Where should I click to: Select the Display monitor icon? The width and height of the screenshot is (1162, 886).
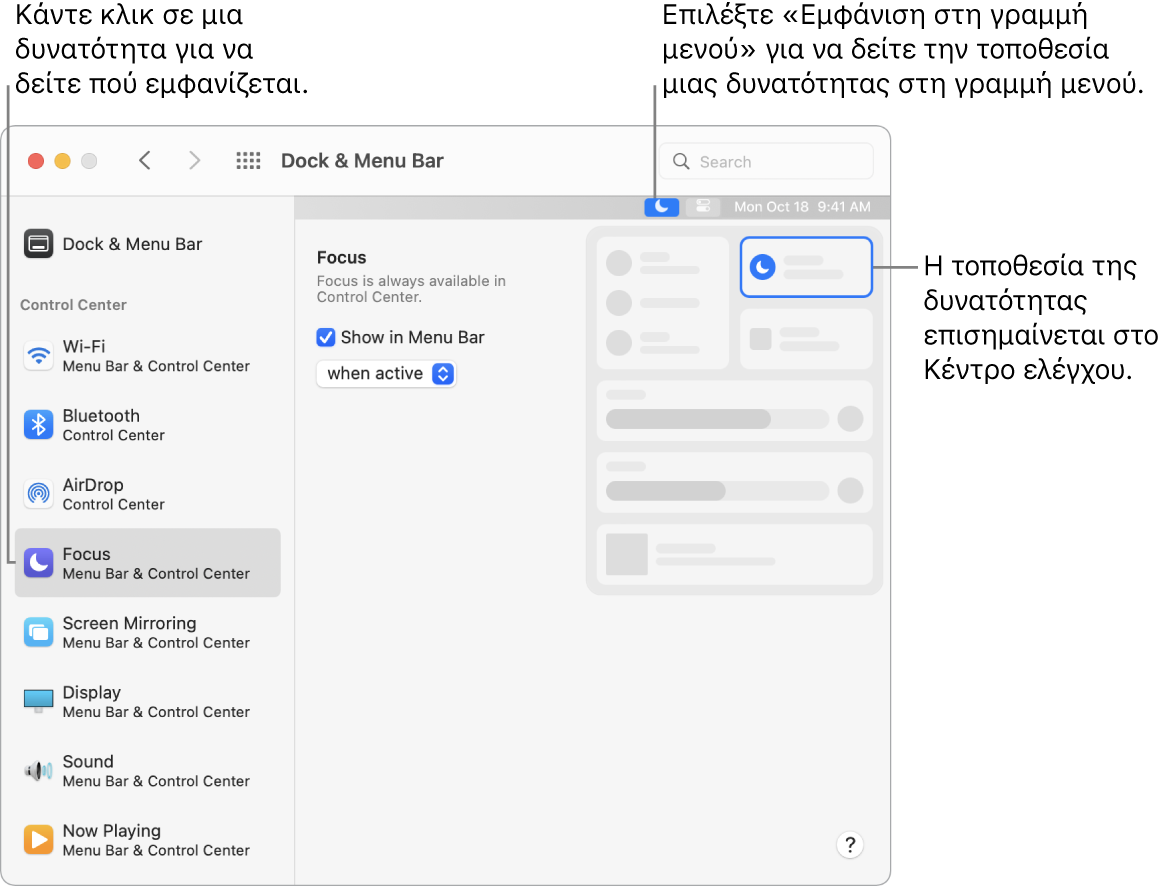click(x=38, y=701)
